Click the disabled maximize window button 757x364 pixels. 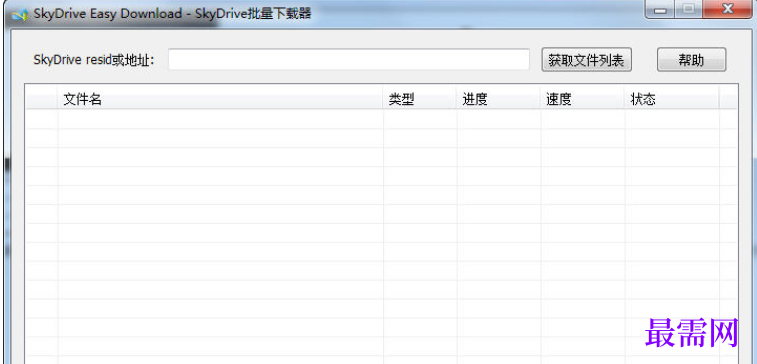(689, 10)
